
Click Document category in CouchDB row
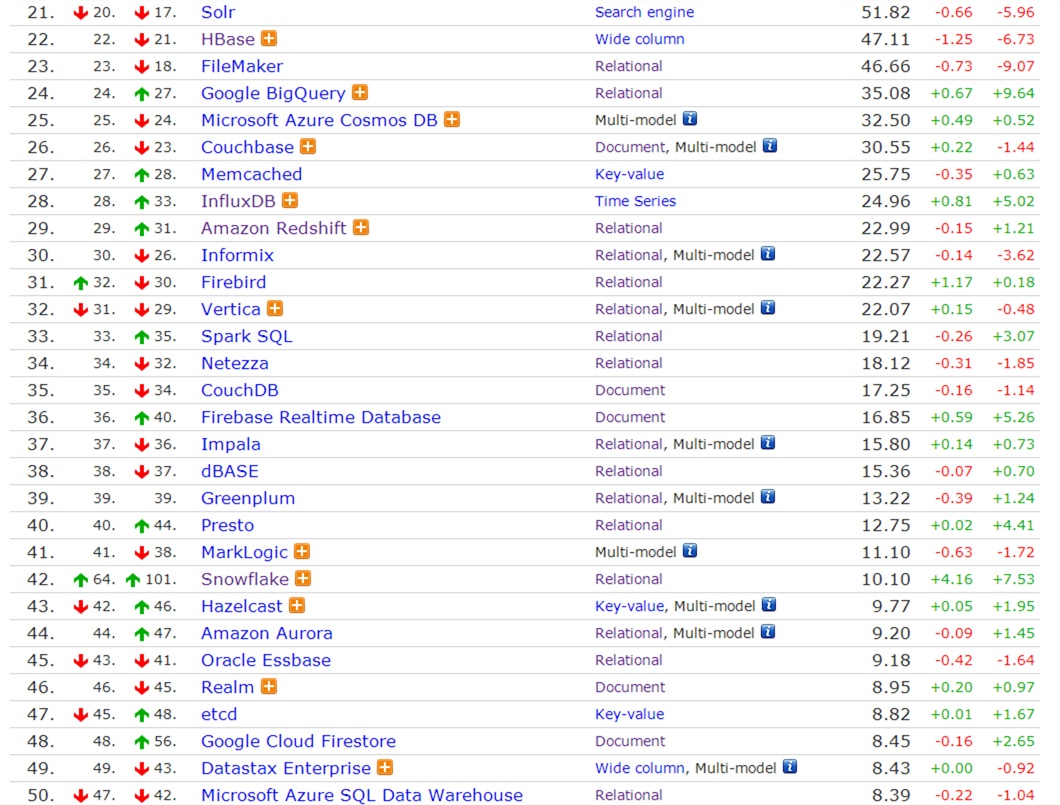[x=630, y=391]
